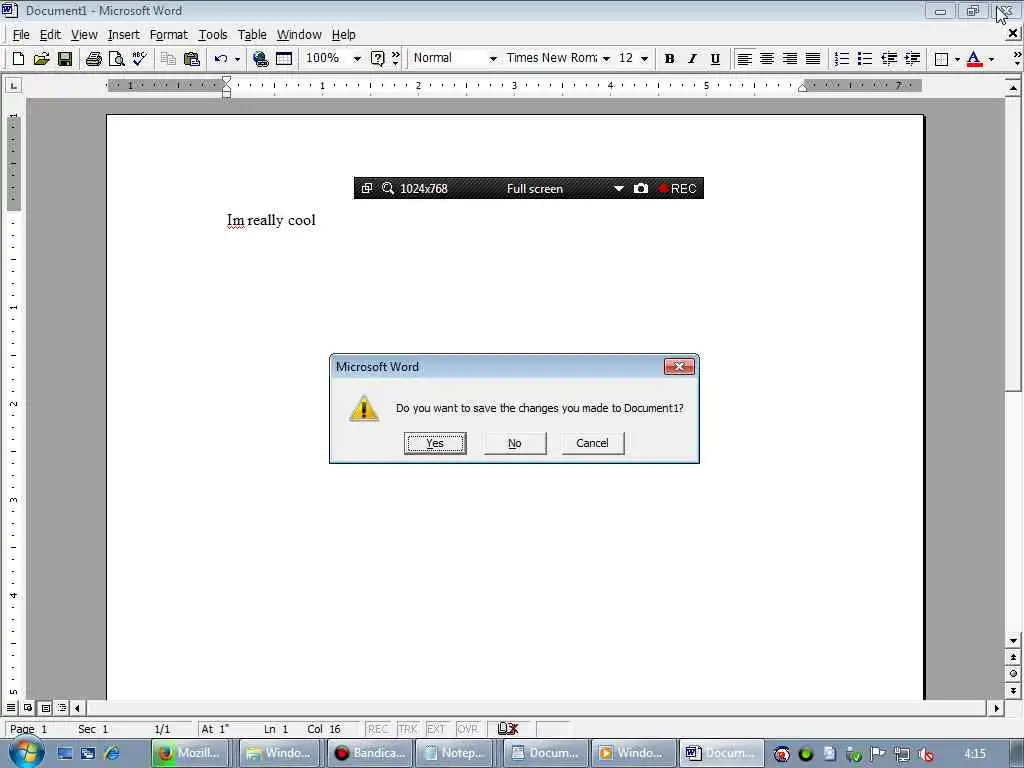This screenshot has width=1024, height=768.
Task: Switch to Normal view in the bottom bar
Action: [x=11, y=708]
